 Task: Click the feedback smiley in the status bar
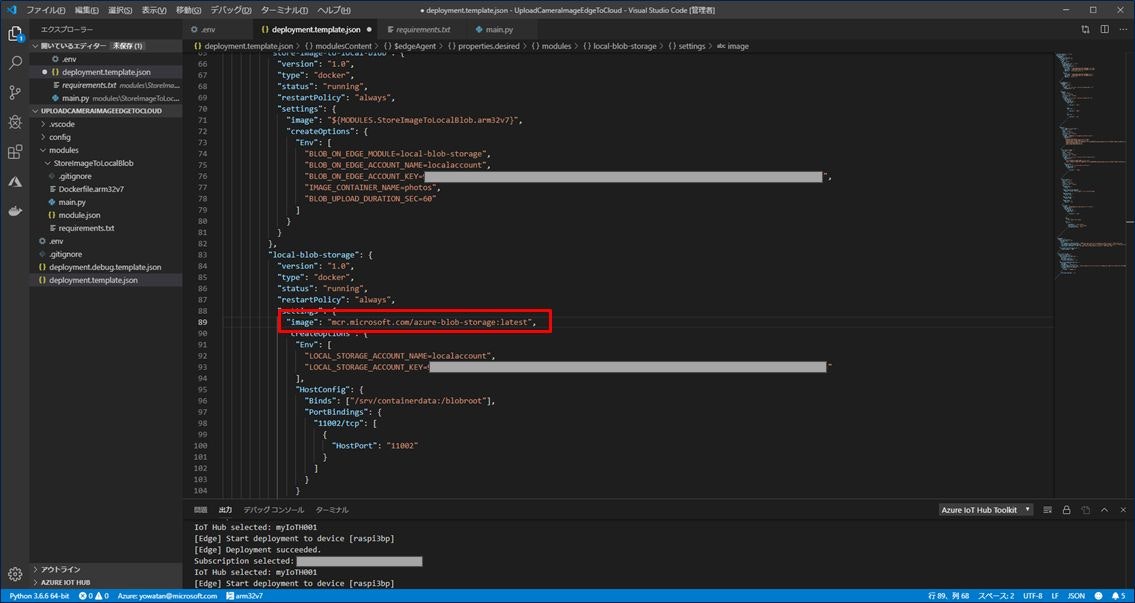[x=1098, y=595]
